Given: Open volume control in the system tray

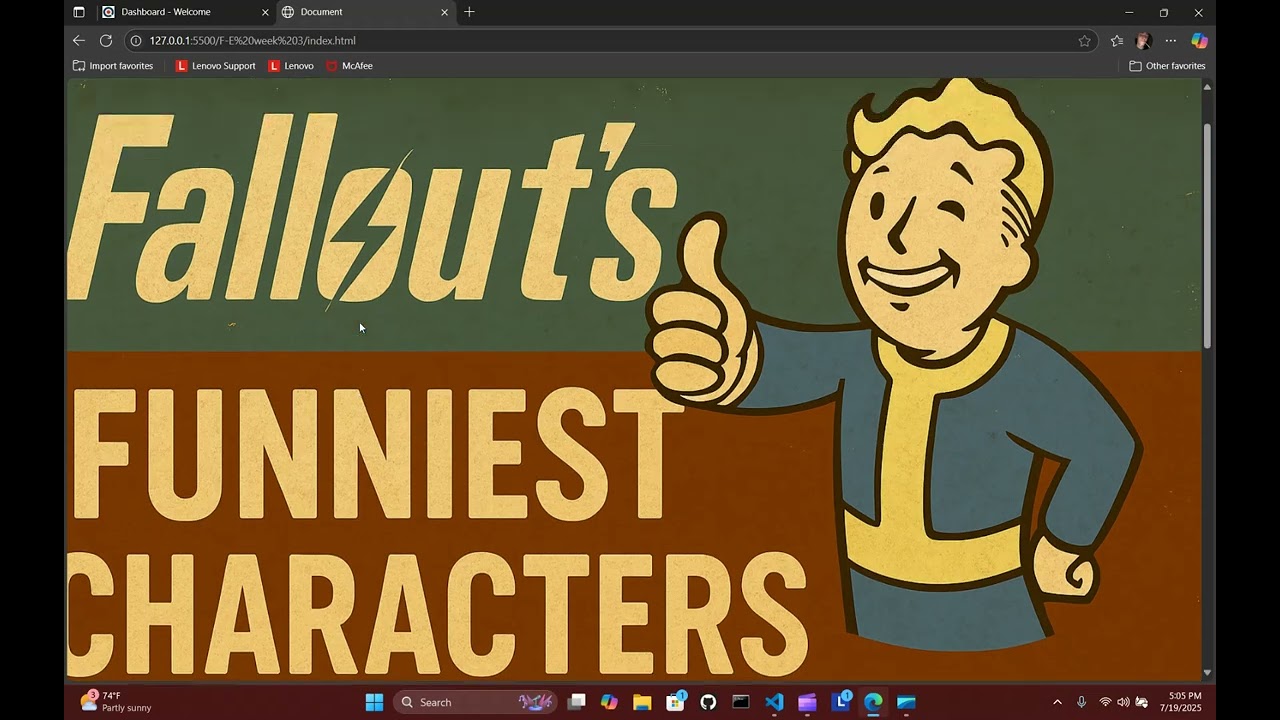Looking at the screenshot, I should click(1123, 702).
